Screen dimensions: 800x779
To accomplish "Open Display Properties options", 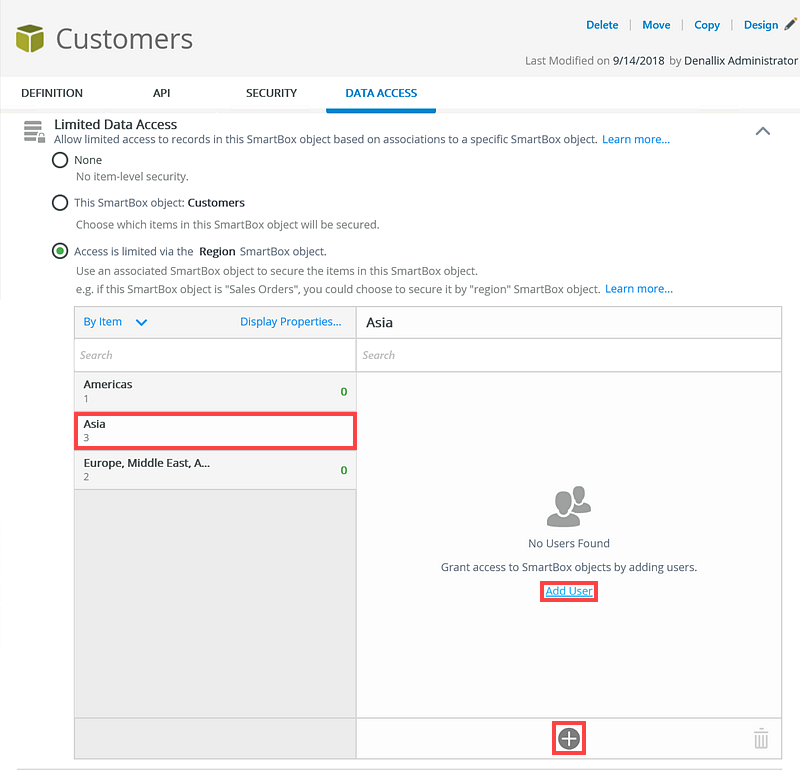I will (290, 322).
